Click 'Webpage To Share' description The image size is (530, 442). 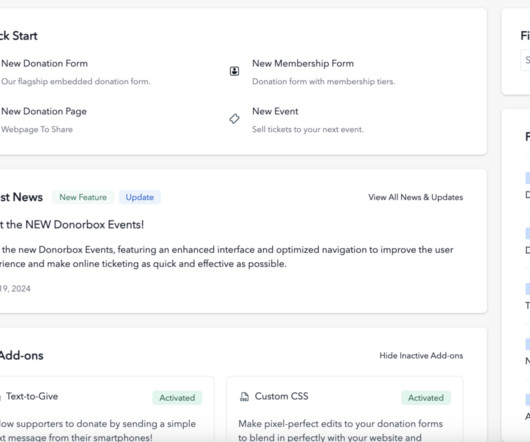(37, 130)
